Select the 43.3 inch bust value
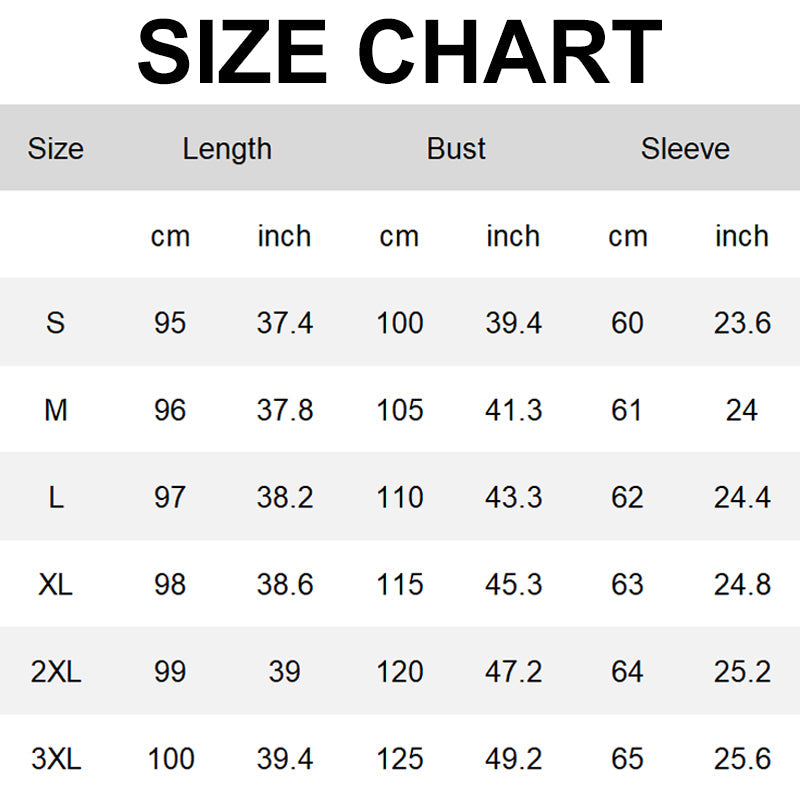This screenshot has width=800, height=800. click(x=513, y=497)
